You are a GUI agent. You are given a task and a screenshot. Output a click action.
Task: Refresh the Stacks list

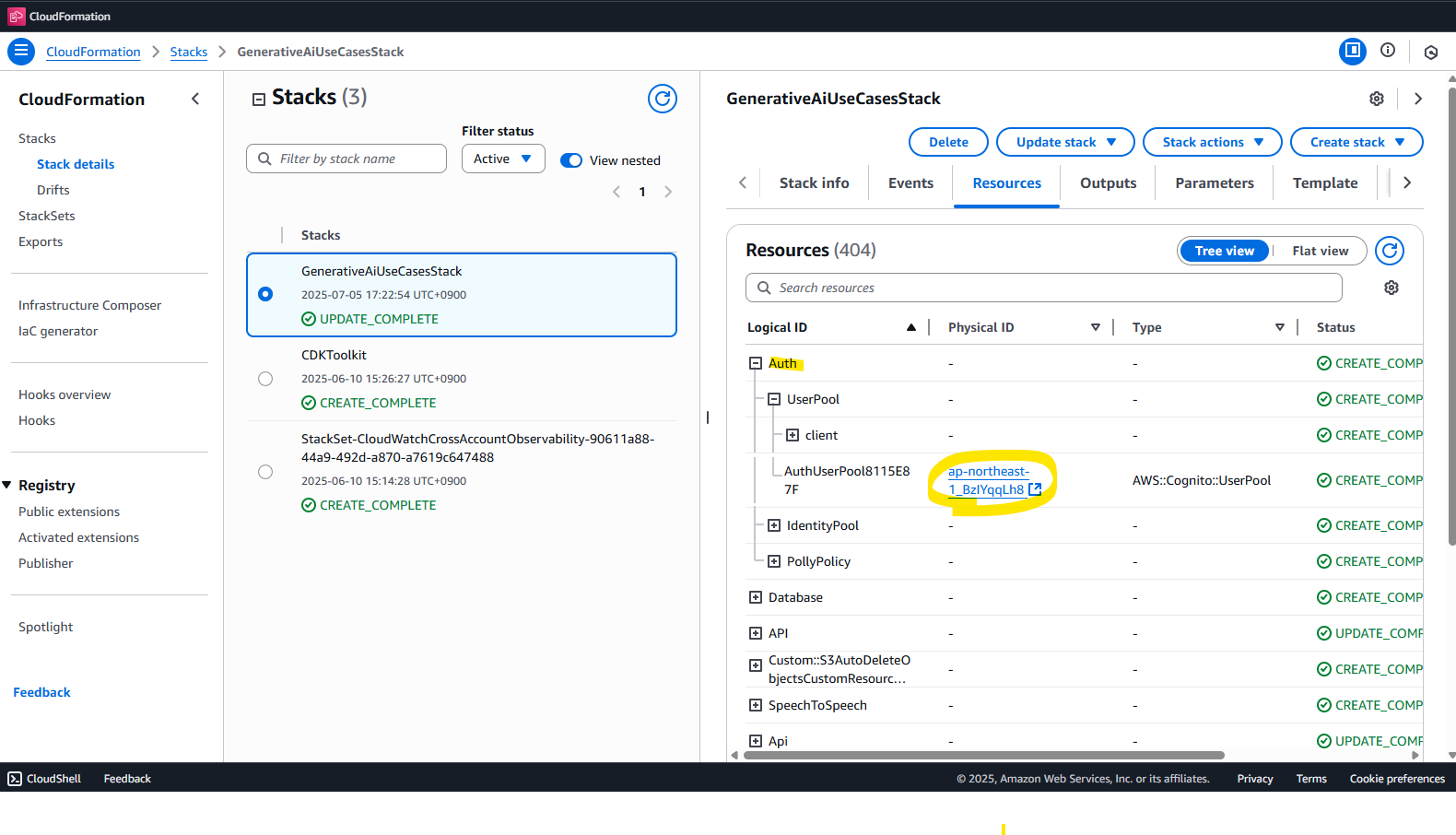pos(663,99)
